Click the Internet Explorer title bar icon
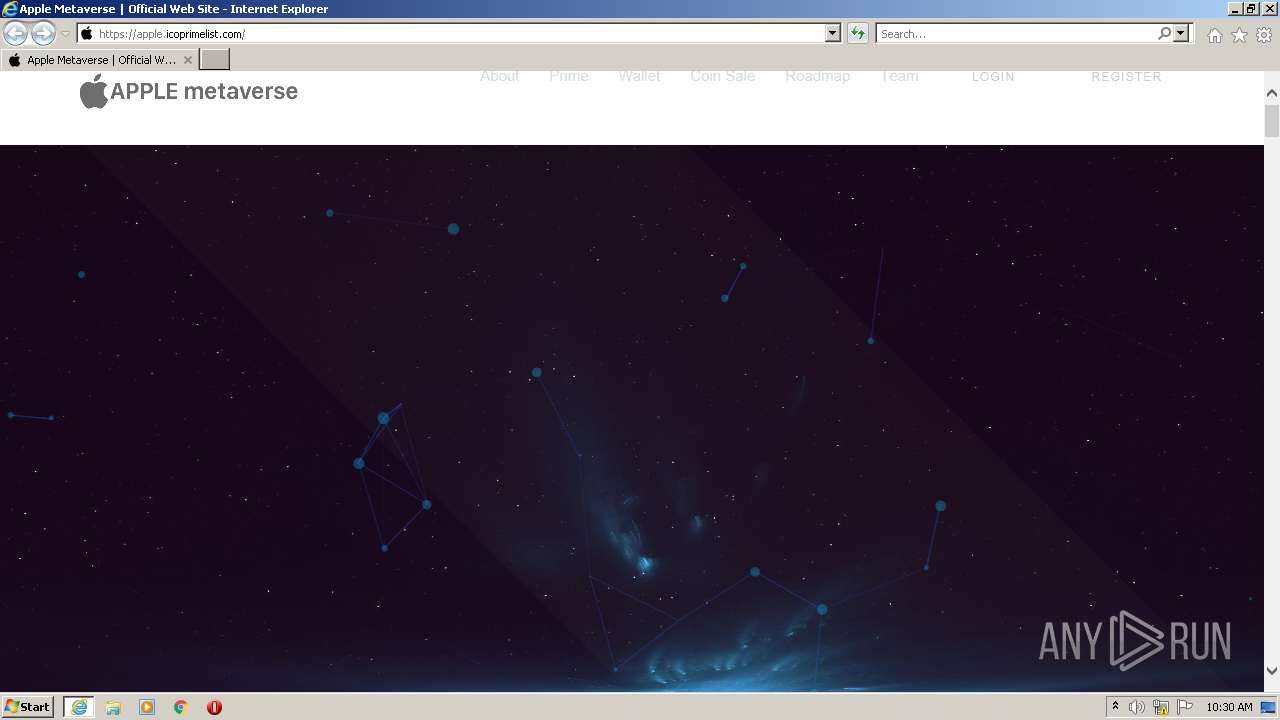The height and width of the screenshot is (720, 1280). pos(10,9)
